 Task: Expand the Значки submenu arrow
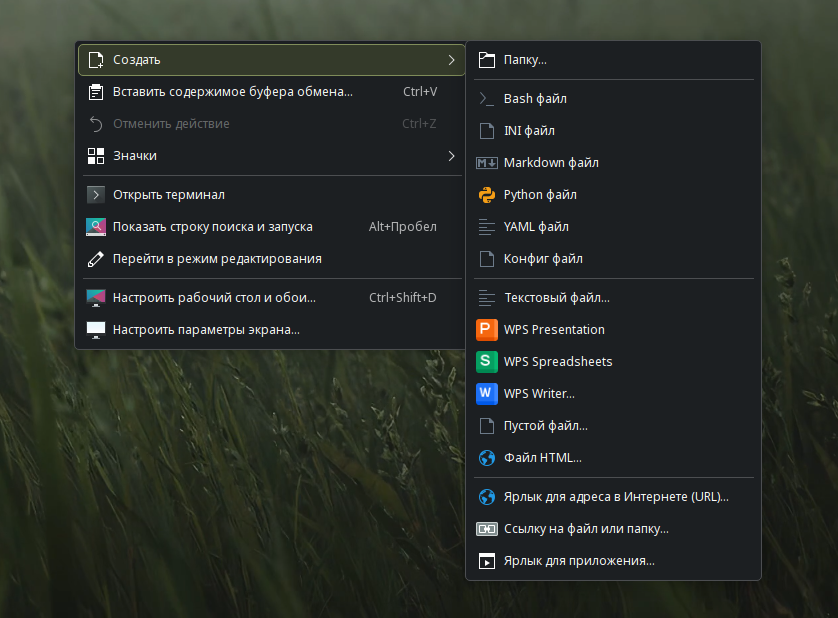(x=451, y=156)
